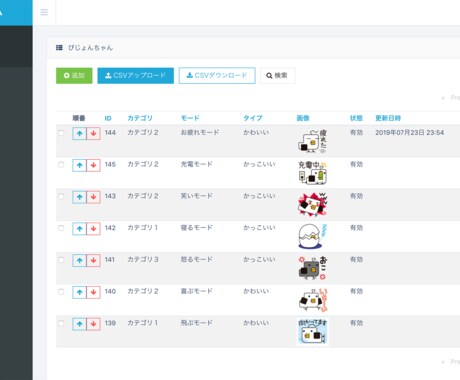Move row 139 down with the red arrow
Image resolution: width=460 pixels, height=380 pixels.
point(93,324)
